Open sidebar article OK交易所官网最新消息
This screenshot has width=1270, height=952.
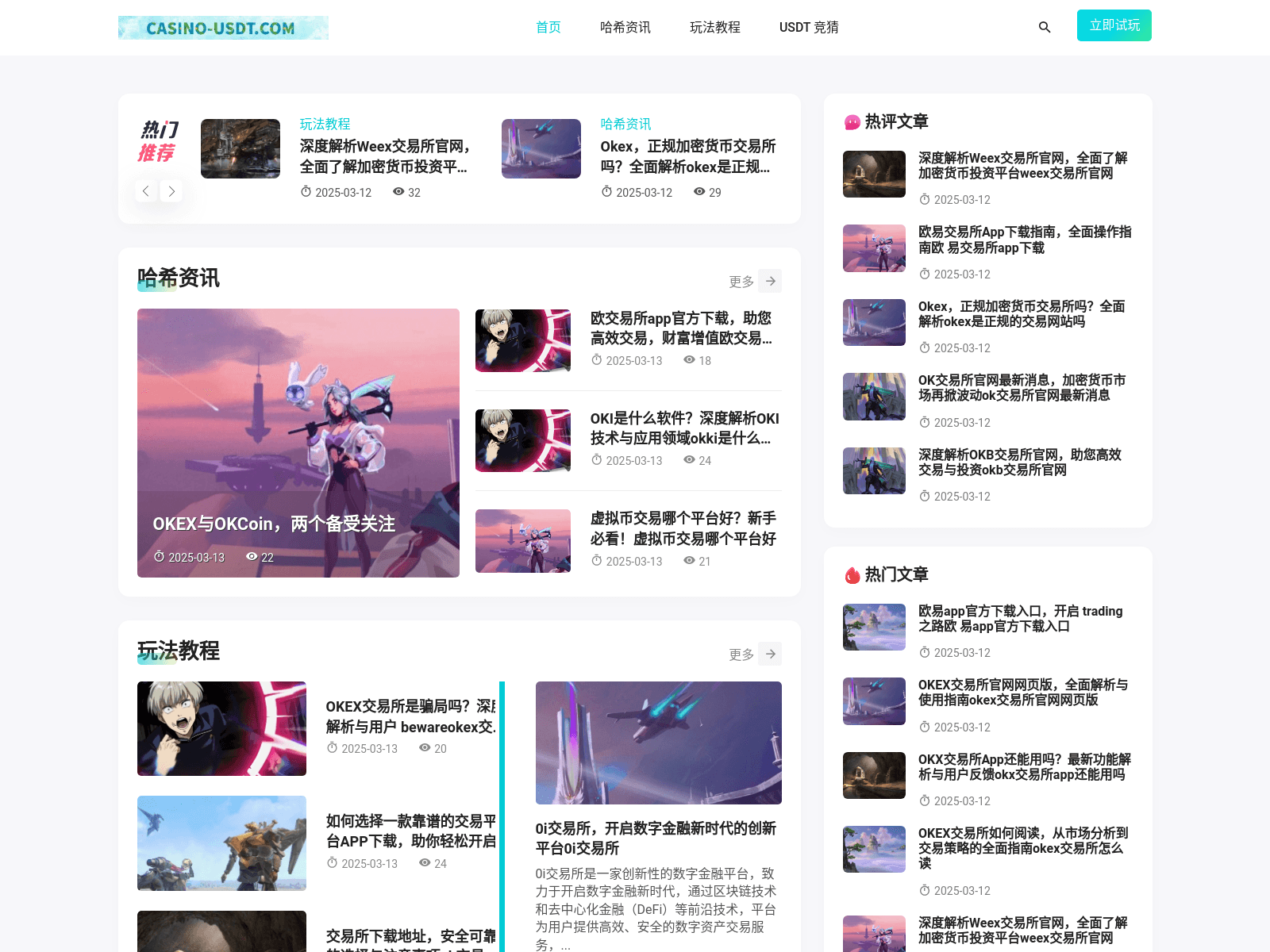click(x=1022, y=388)
